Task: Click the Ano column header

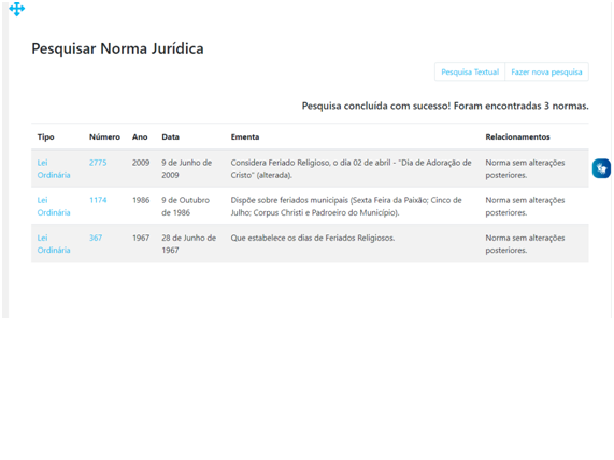Action: tap(140, 137)
